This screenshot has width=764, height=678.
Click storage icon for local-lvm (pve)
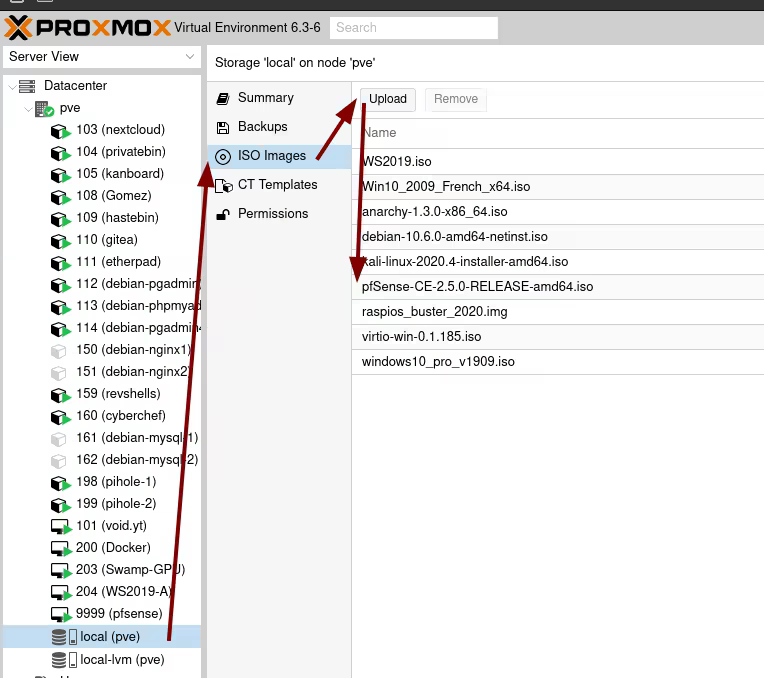[x=64, y=660]
